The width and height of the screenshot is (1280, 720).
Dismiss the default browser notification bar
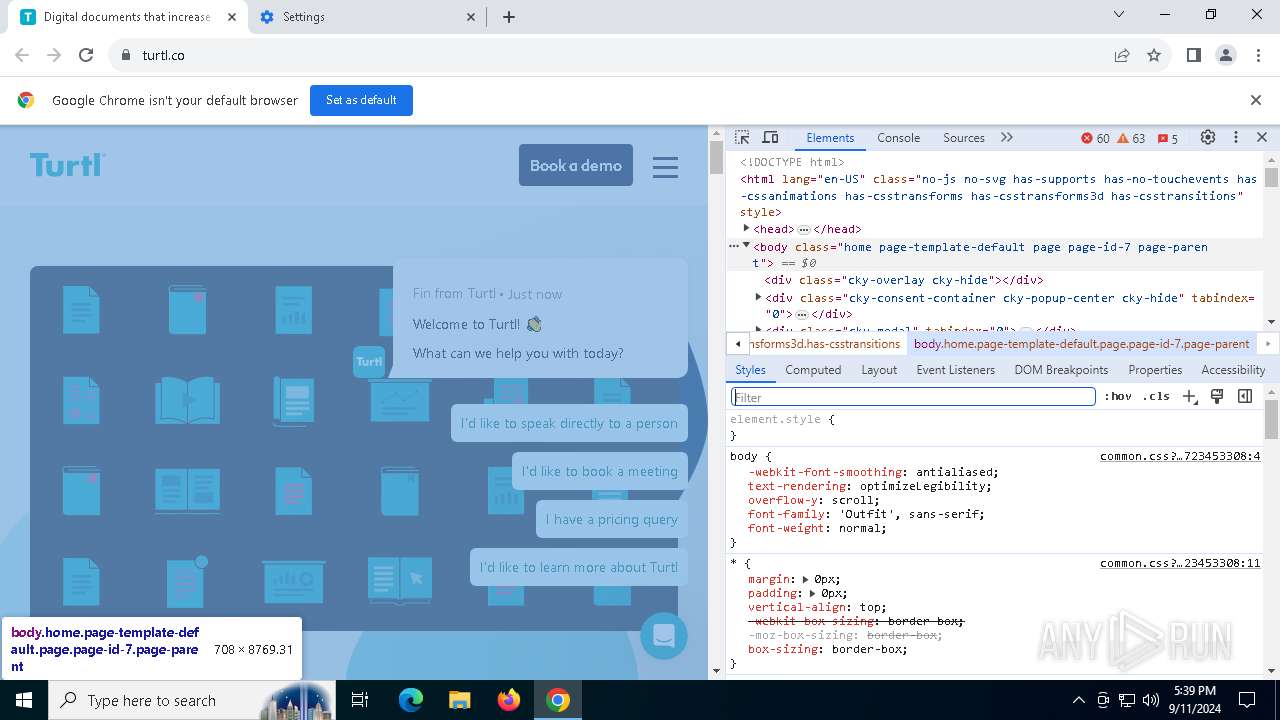(1256, 100)
